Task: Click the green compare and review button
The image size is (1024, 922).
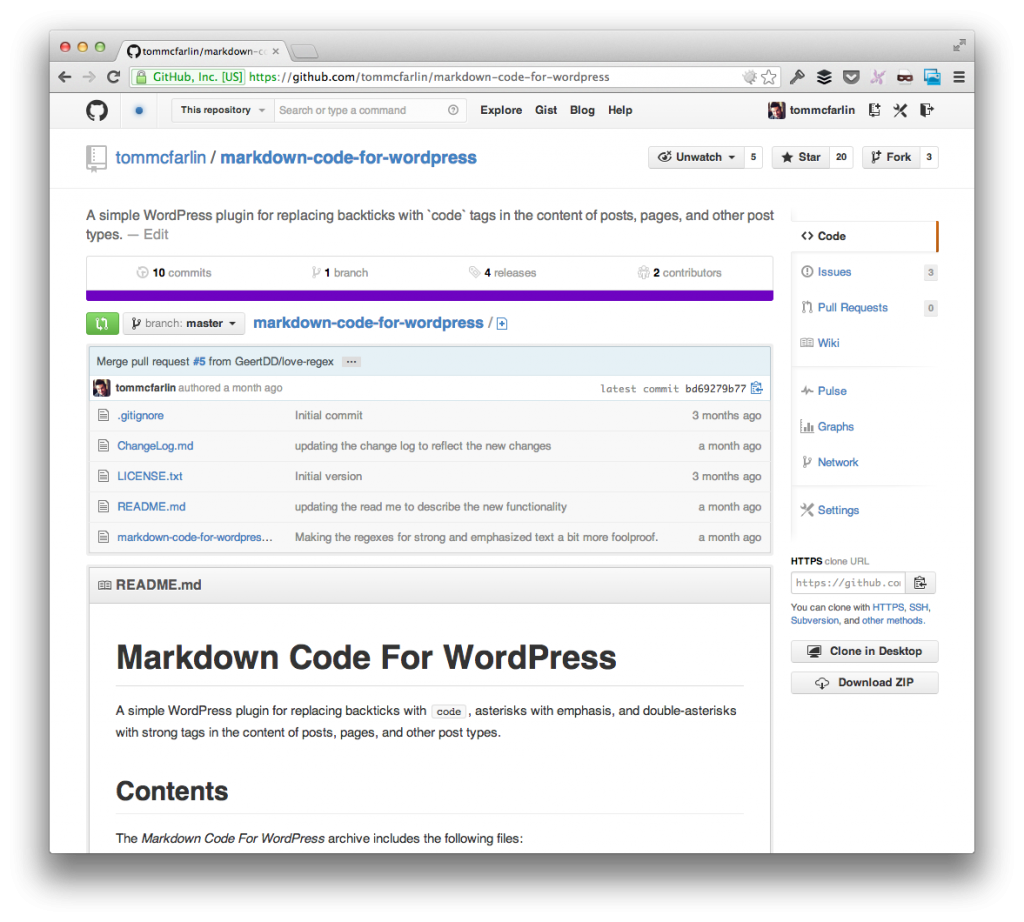Action: click(x=102, y=323)
